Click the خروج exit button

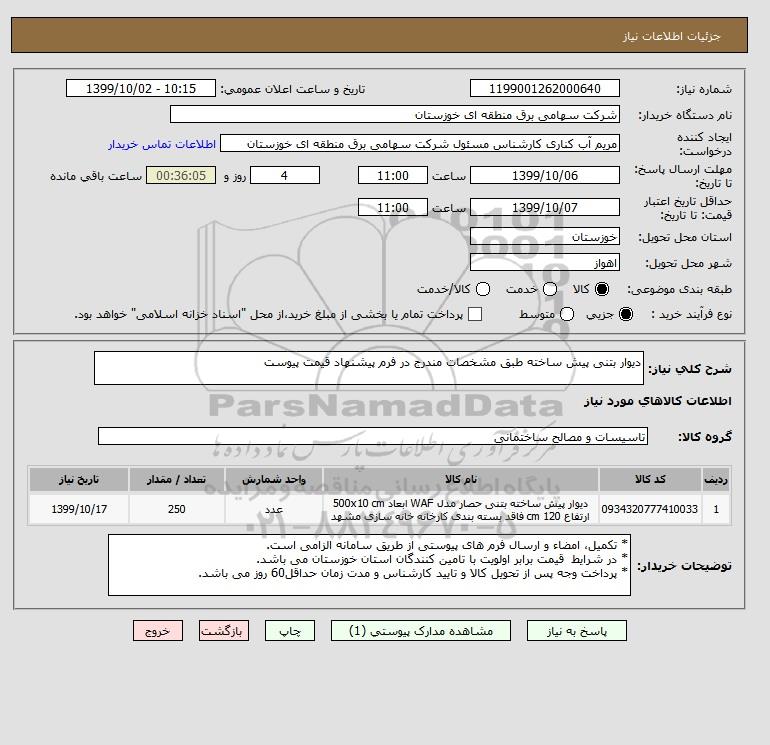pos(158,631)
